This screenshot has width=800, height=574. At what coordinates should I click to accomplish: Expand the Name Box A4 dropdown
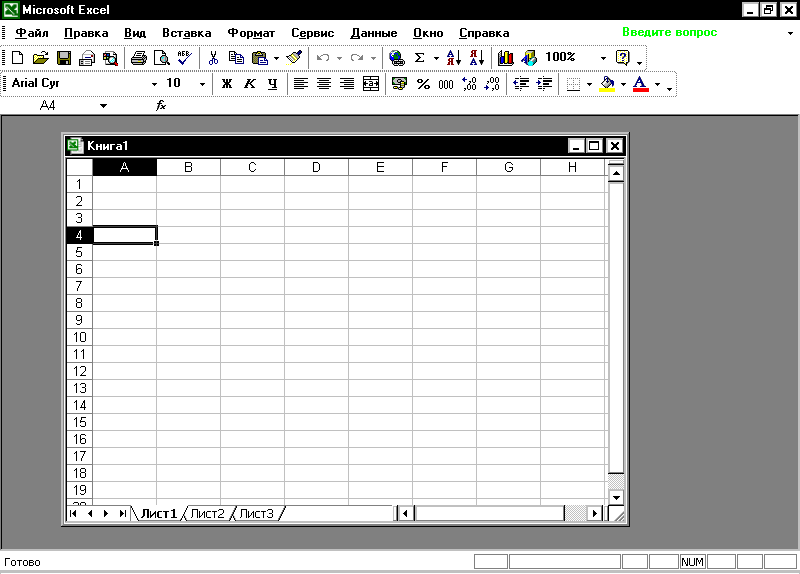click(104, 106)
